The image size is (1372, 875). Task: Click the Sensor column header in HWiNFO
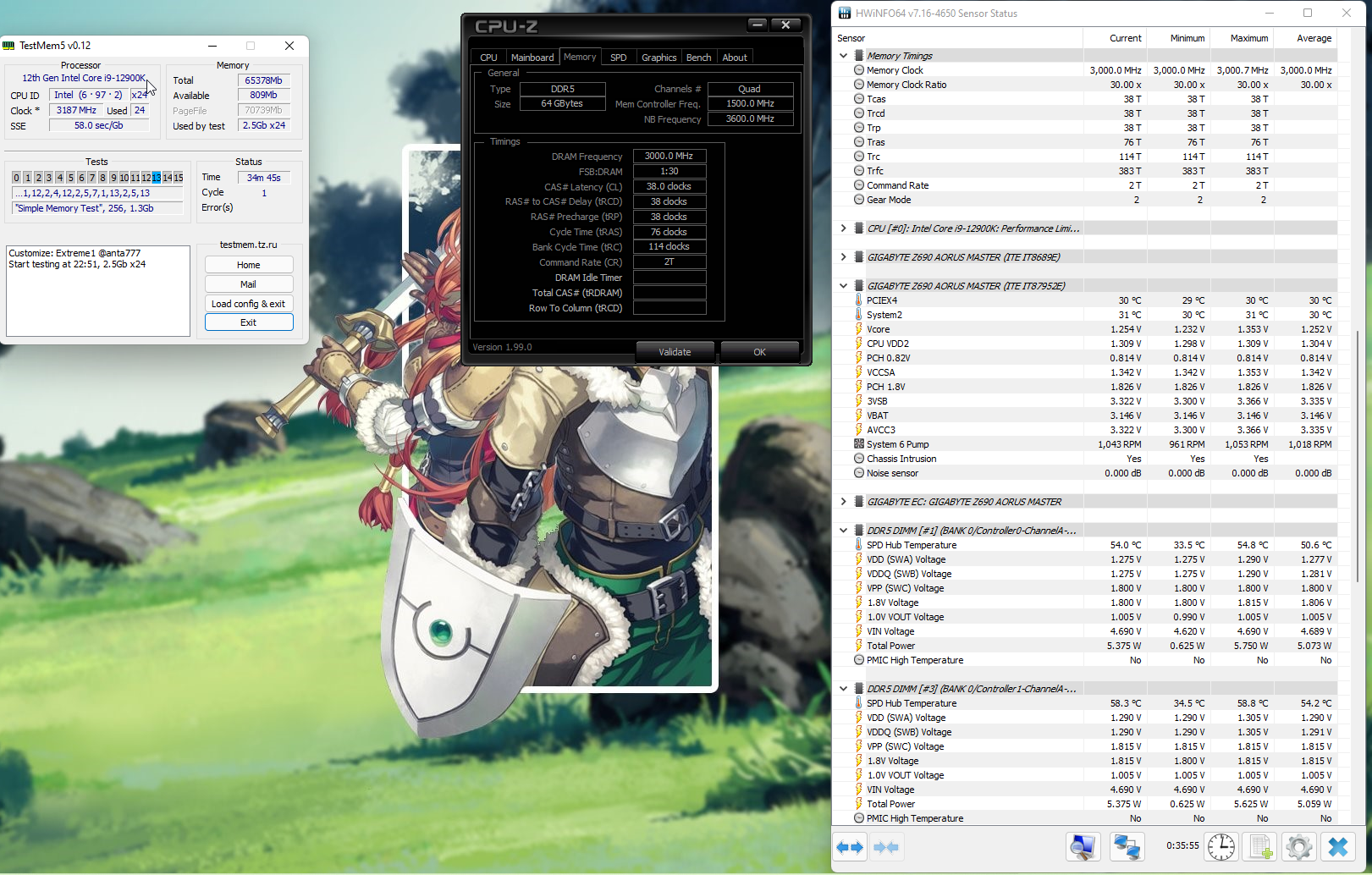958,38
